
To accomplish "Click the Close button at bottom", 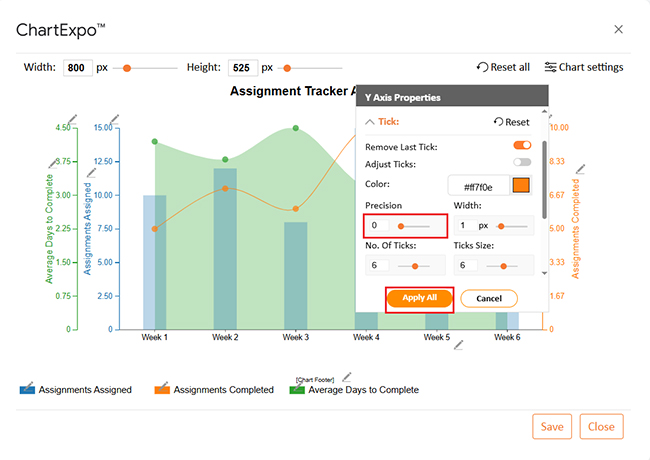I will (601, 426).
